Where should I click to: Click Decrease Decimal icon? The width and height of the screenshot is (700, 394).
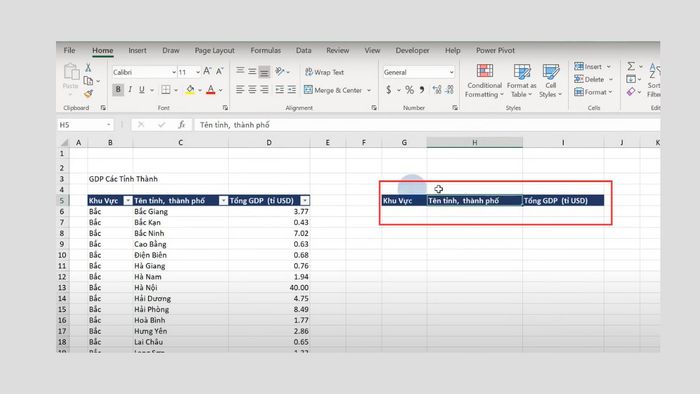tap(449, 90)
